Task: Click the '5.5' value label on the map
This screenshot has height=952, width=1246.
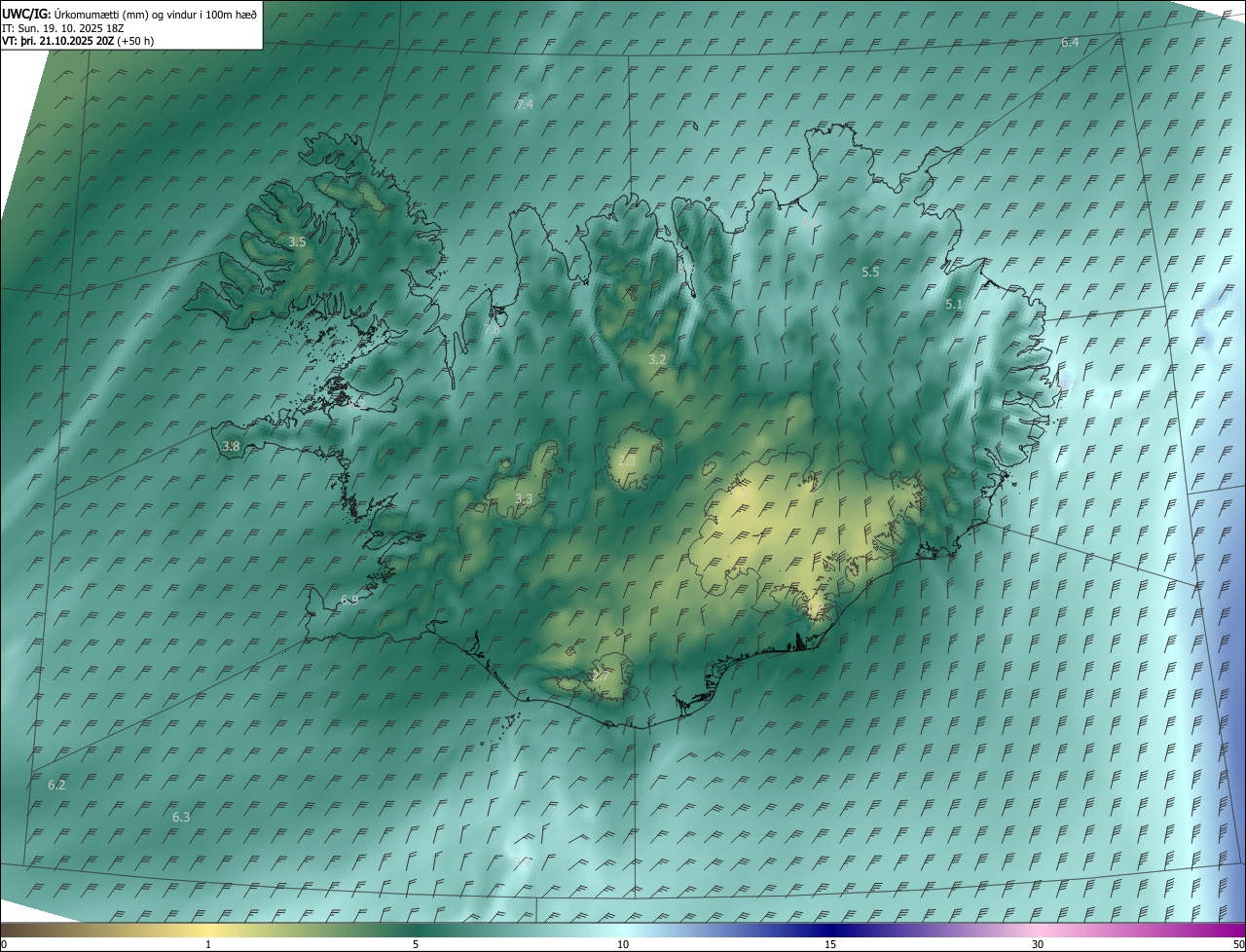Action: [x=870, y=273]
